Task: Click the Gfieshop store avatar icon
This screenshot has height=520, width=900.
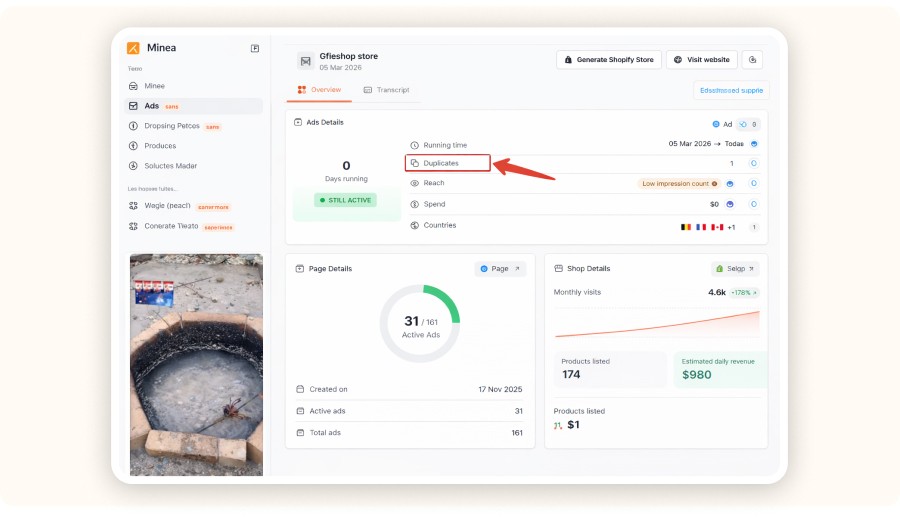Action: (x=305, y=61)
